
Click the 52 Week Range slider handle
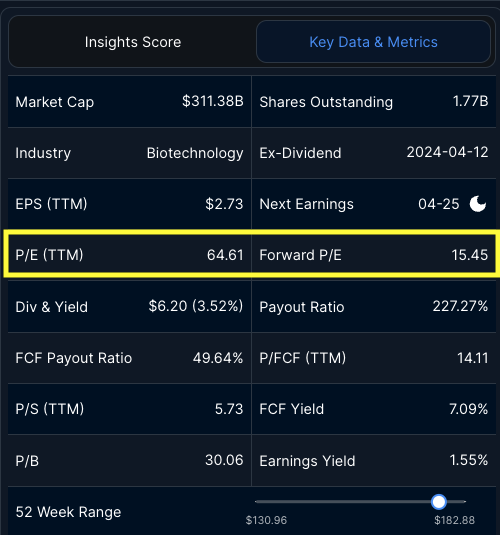click(x=439, y=502)
